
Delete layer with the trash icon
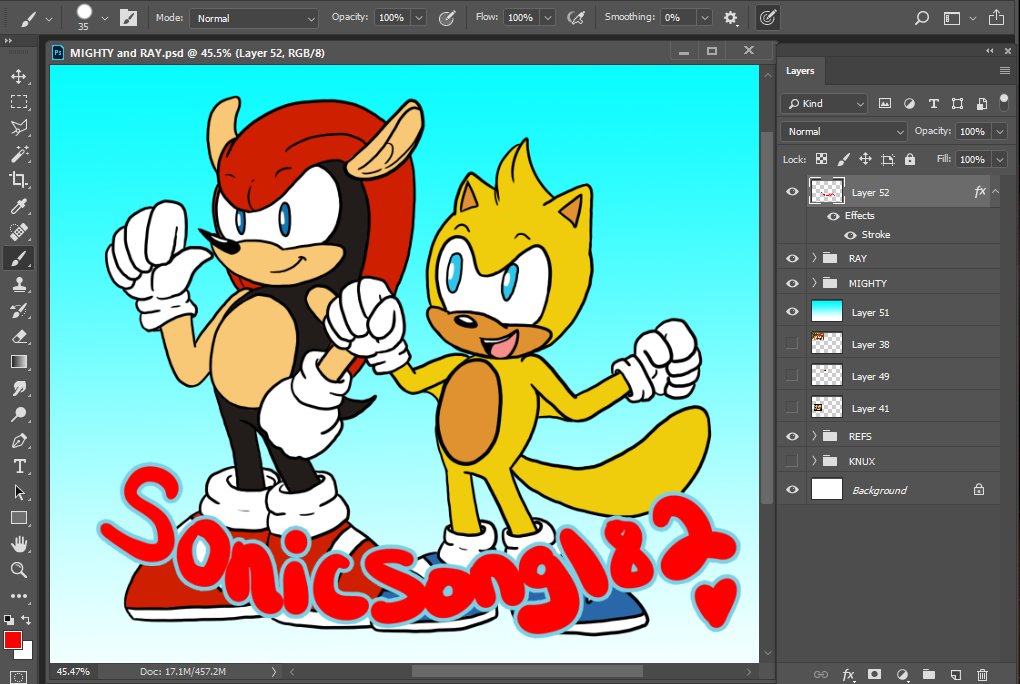[982, 675]
